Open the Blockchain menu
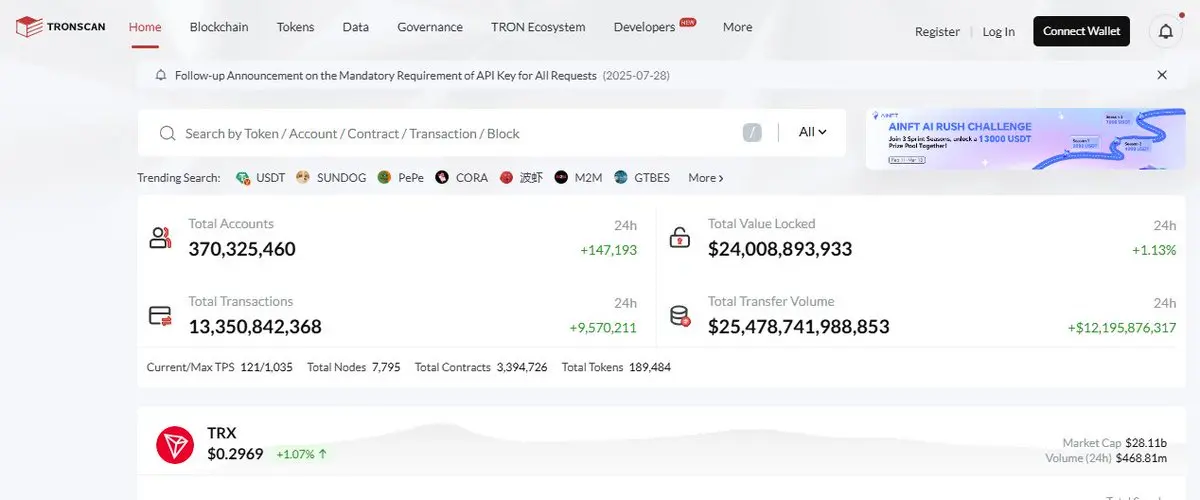Screen dimensions: 1200x500 point(219,27)
